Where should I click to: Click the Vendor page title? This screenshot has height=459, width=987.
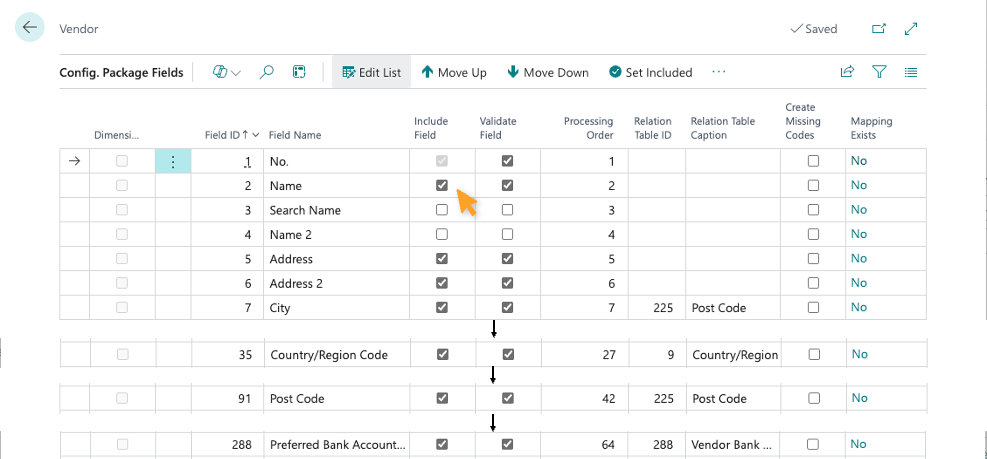[79, 29]
